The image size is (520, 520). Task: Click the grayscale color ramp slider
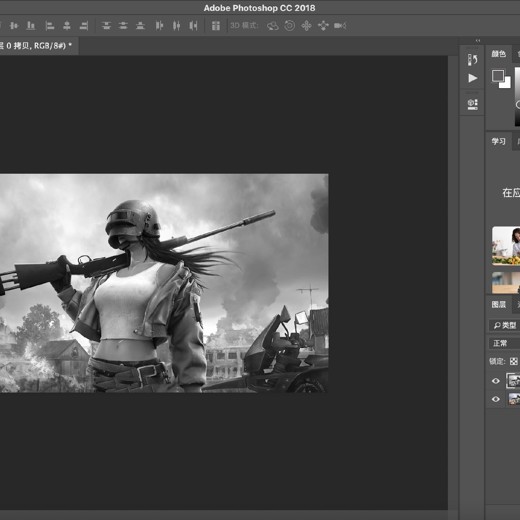(517, 97)
